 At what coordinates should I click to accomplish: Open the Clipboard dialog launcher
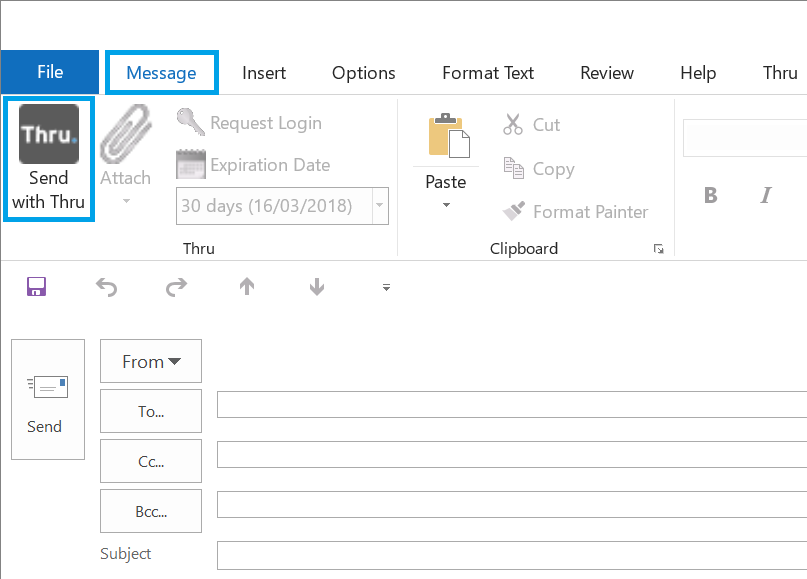pyautogui.click(x=659, y=249)
